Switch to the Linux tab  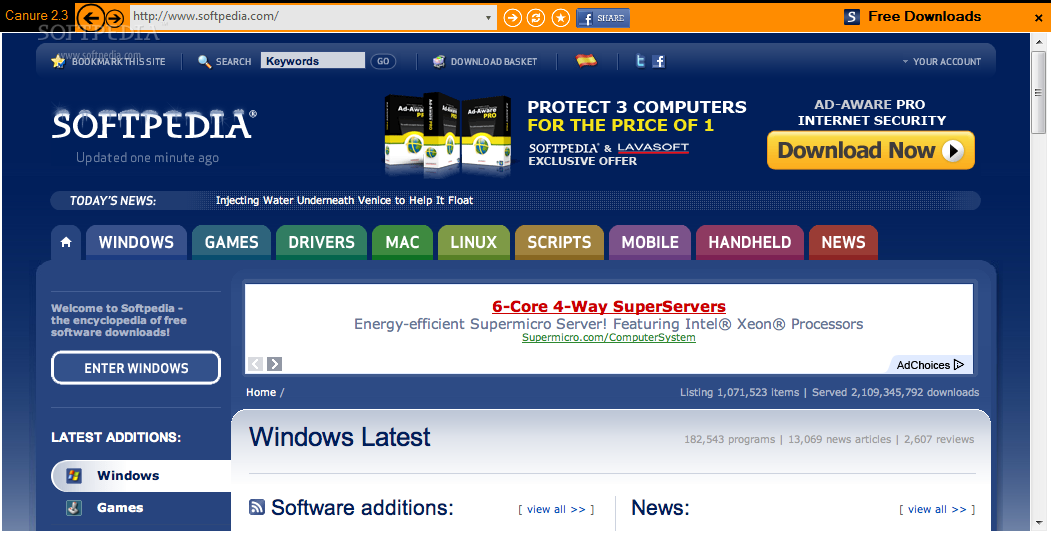click(x=474, y=242)
